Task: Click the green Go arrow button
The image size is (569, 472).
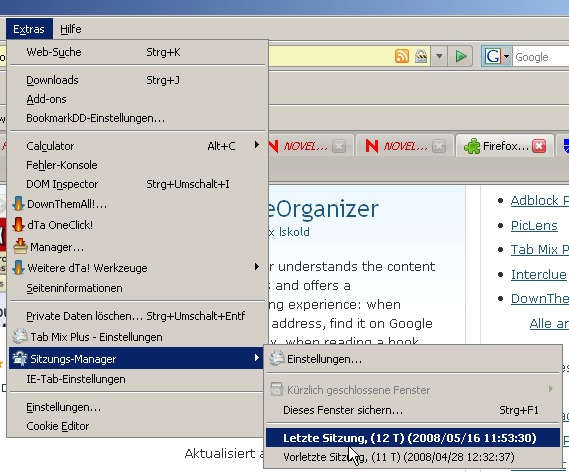Action: (460, 56)
